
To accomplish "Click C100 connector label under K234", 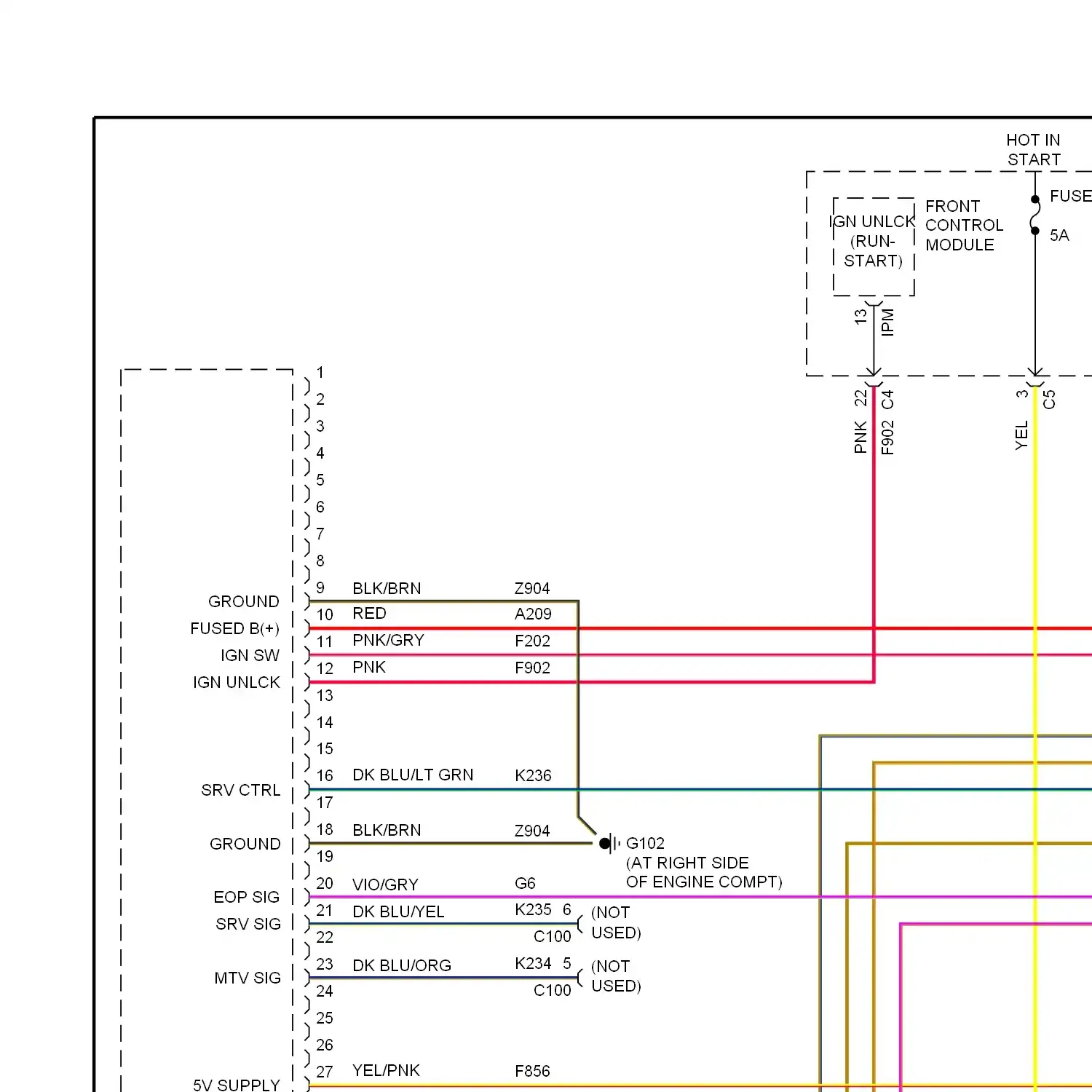I will (x=552, y=990).
